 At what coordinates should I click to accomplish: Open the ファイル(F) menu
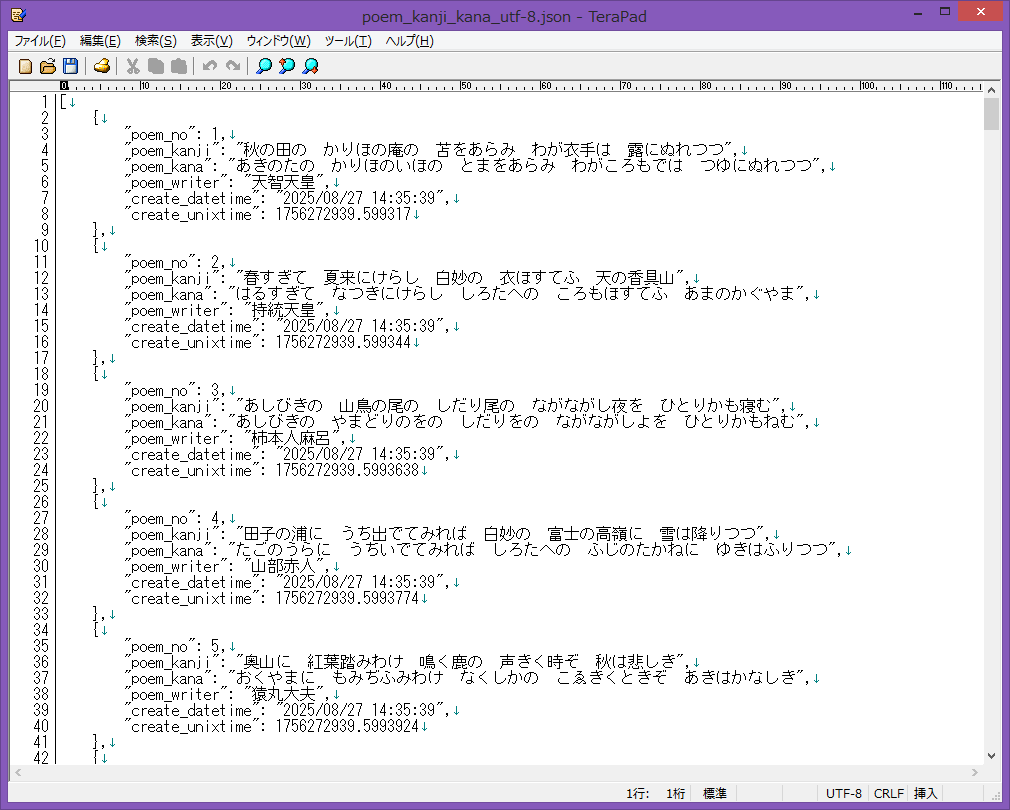tap(39, 41)
